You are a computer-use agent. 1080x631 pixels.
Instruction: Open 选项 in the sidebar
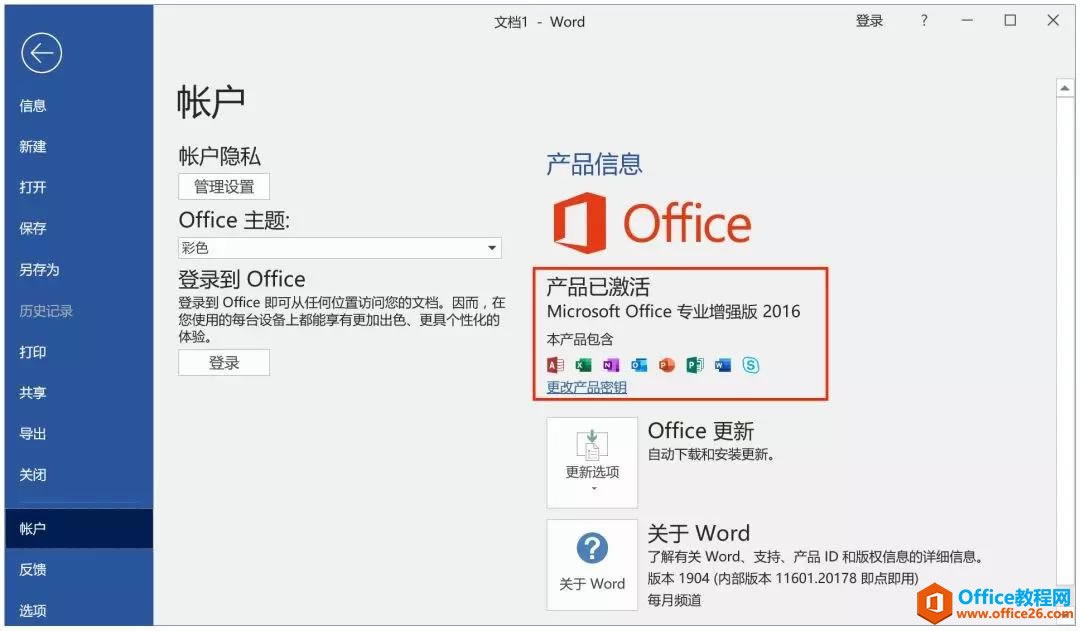tap(32, 610)
